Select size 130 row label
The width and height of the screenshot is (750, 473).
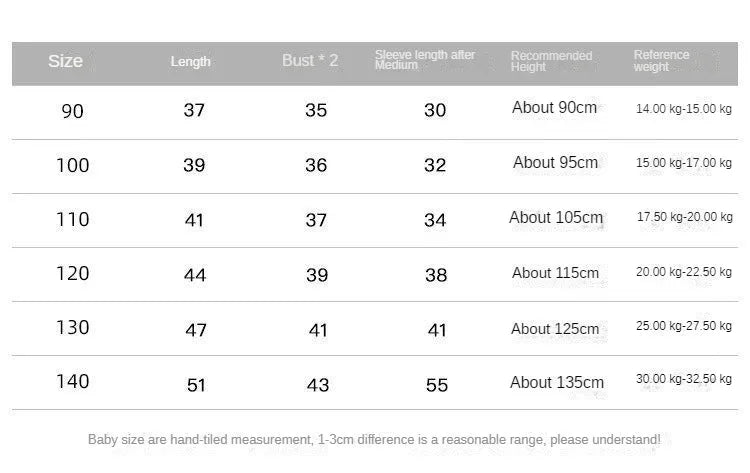tap(73, 328)
